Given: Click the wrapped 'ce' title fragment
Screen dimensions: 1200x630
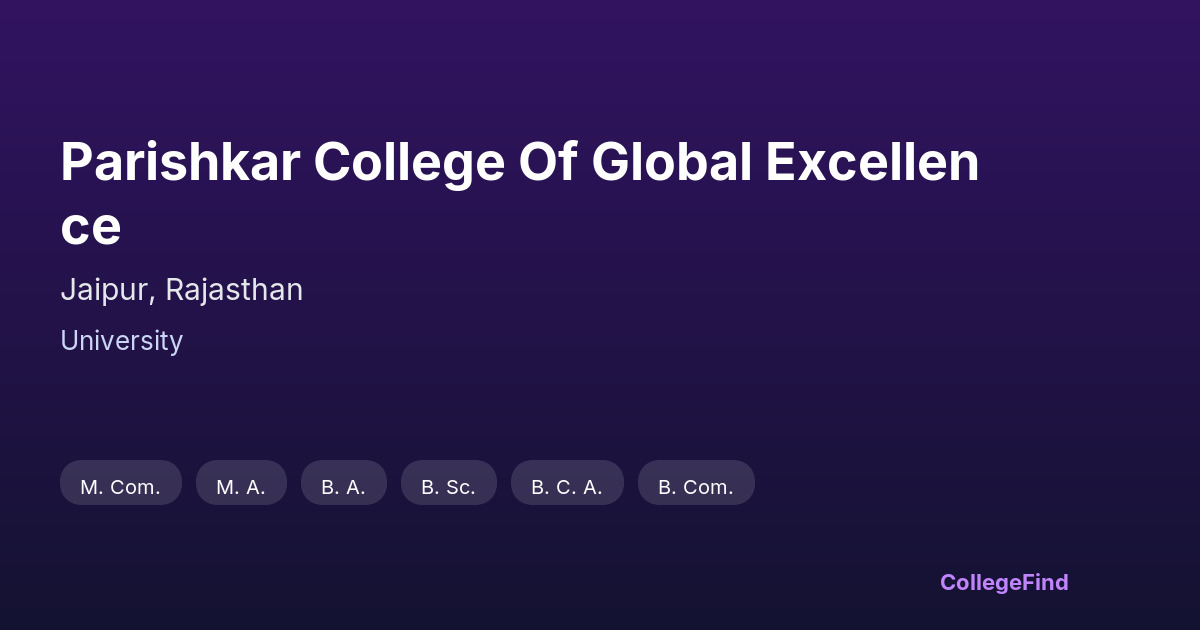Looking at the screenshot, I should pos(91,226).
